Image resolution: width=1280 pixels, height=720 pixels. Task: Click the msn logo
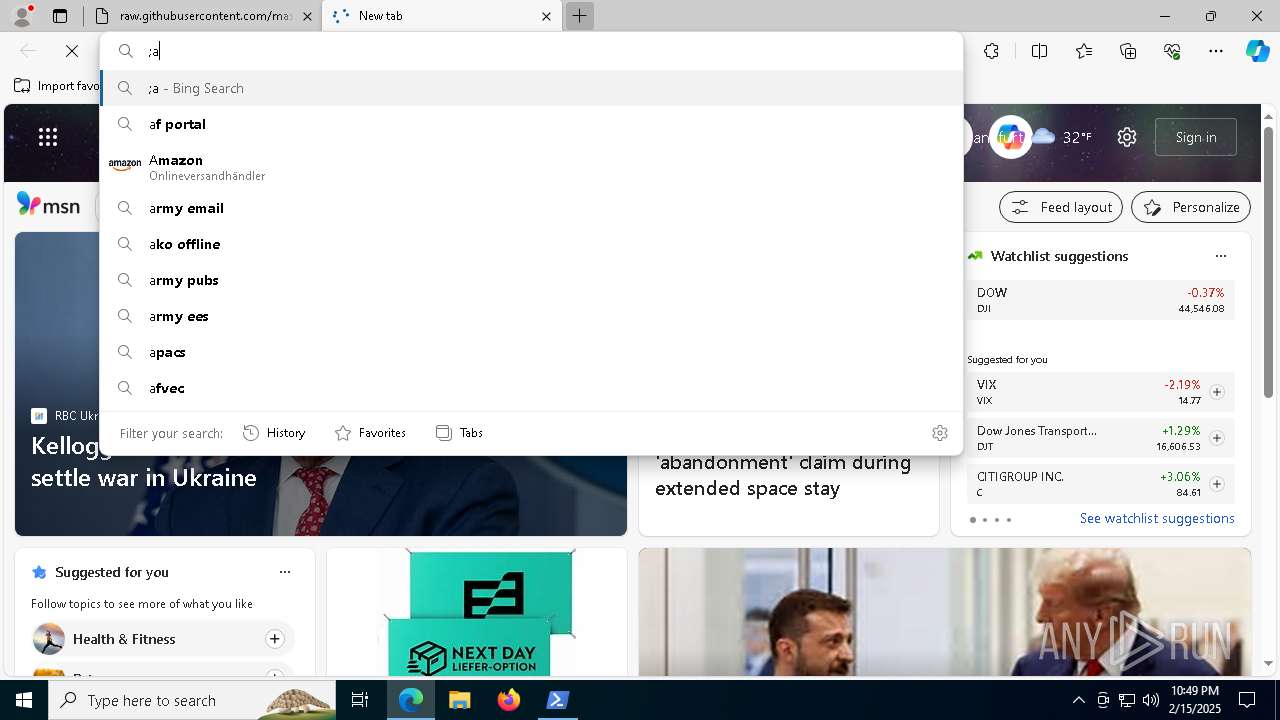click(48, 205)
